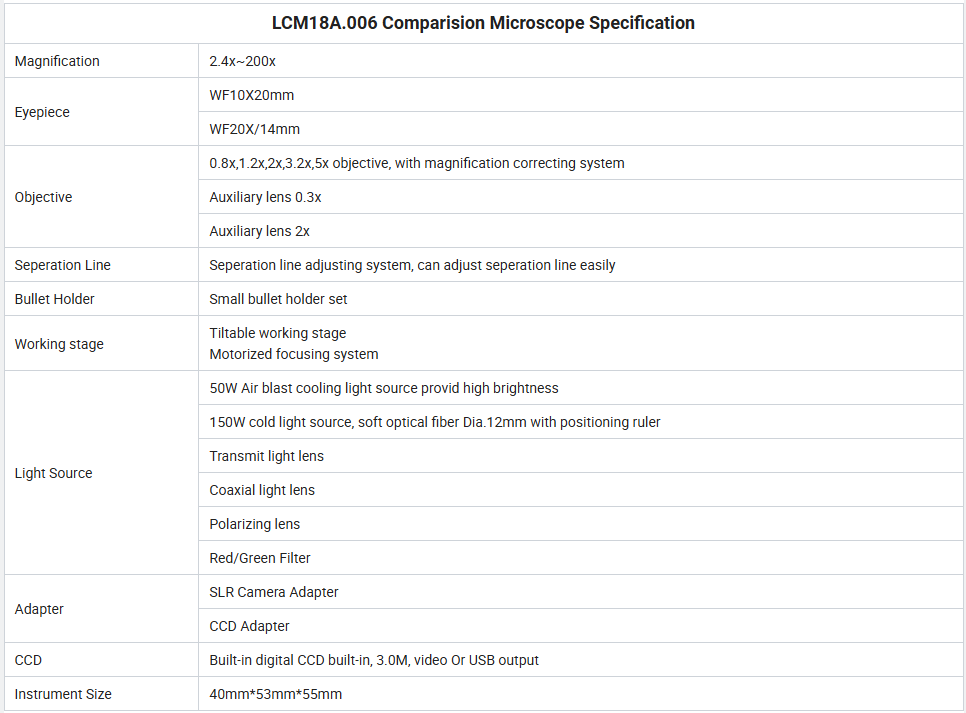
Task: Click the Small bullet holder set cell
Action: 582,299
